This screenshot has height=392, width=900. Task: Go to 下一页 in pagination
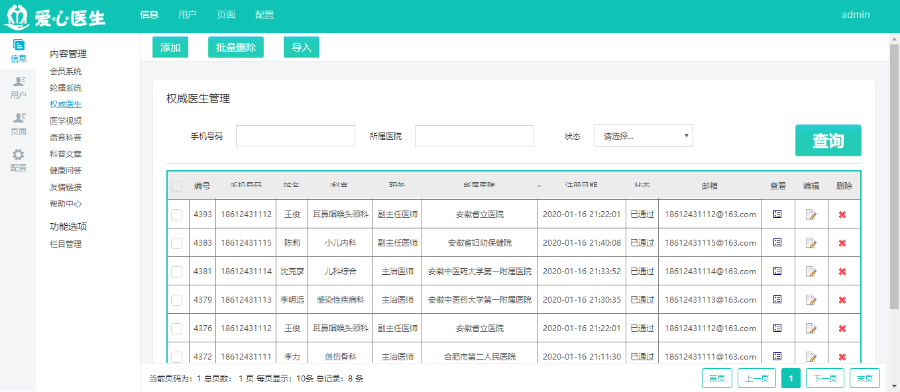[825, 378]
